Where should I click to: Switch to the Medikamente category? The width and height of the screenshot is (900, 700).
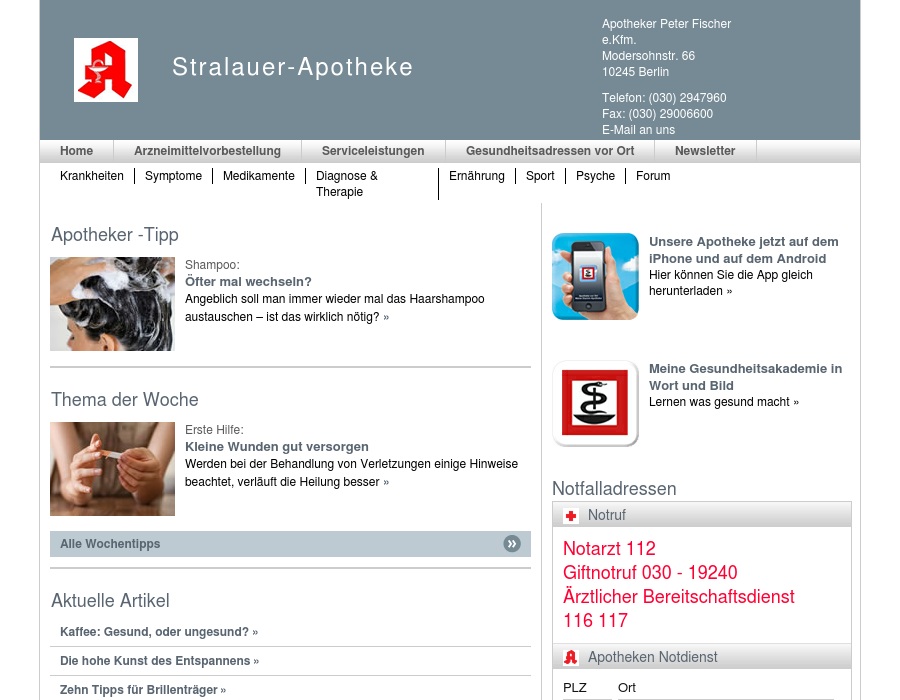click(259, 176)
